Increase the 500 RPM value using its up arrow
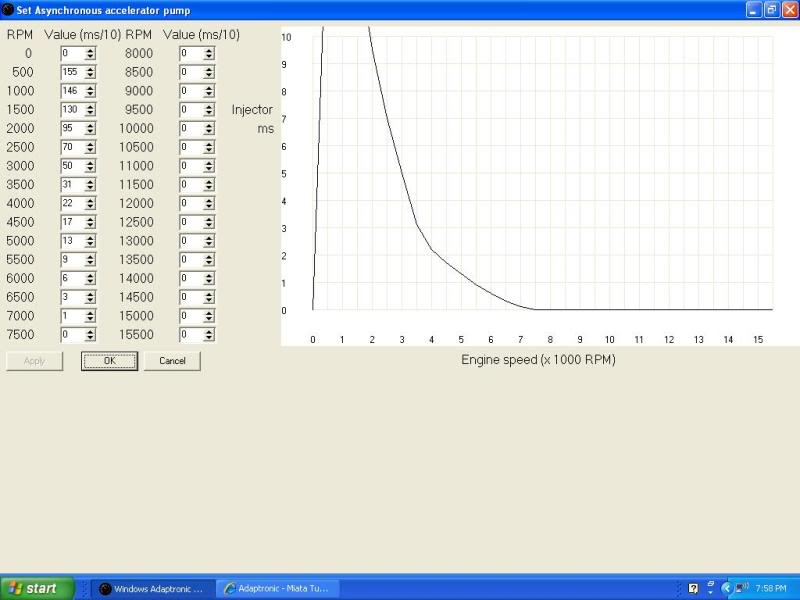Viewport: 800px width, 600px height. point(89,69)
